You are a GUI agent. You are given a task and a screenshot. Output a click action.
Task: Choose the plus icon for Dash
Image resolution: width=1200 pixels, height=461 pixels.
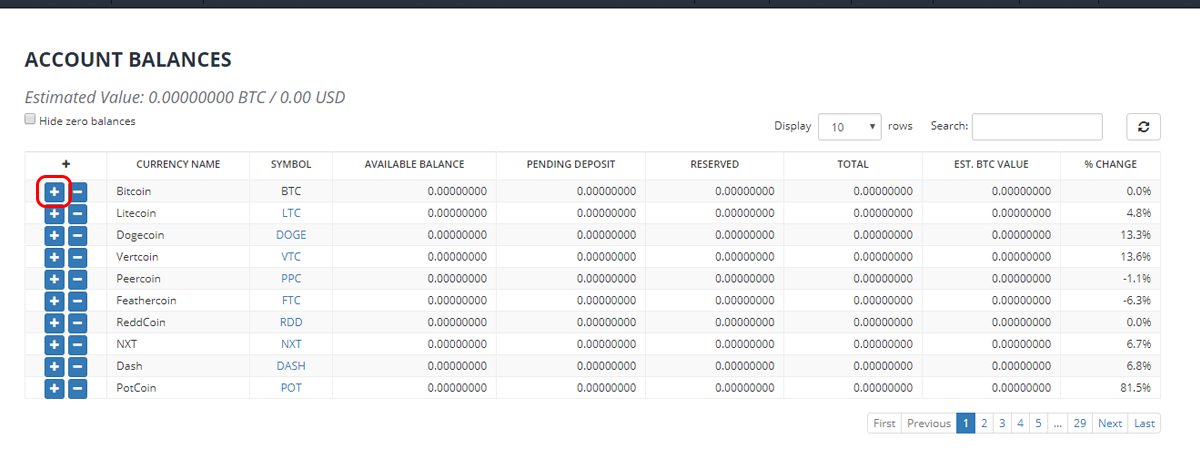(x=54, y=366)
